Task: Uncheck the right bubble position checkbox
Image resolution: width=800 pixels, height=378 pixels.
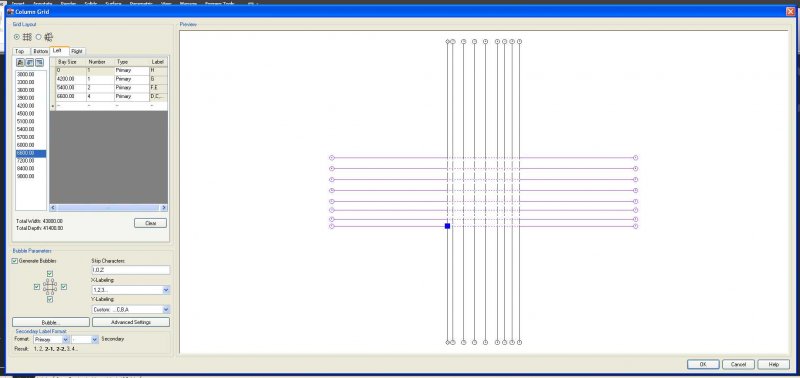Action: (64, 287)
